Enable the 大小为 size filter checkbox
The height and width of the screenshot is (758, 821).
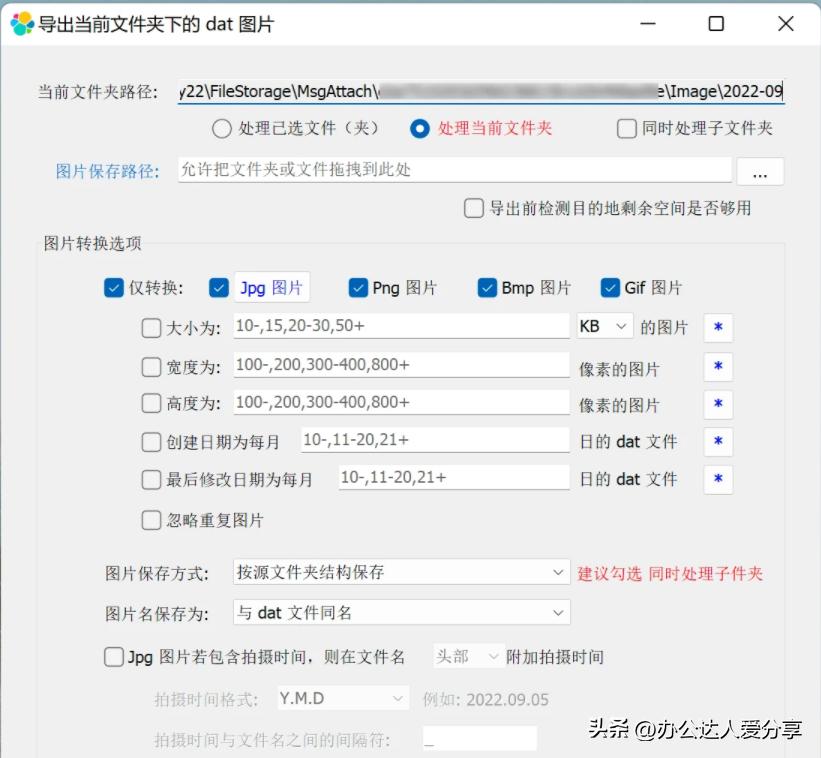coord(152,328)
